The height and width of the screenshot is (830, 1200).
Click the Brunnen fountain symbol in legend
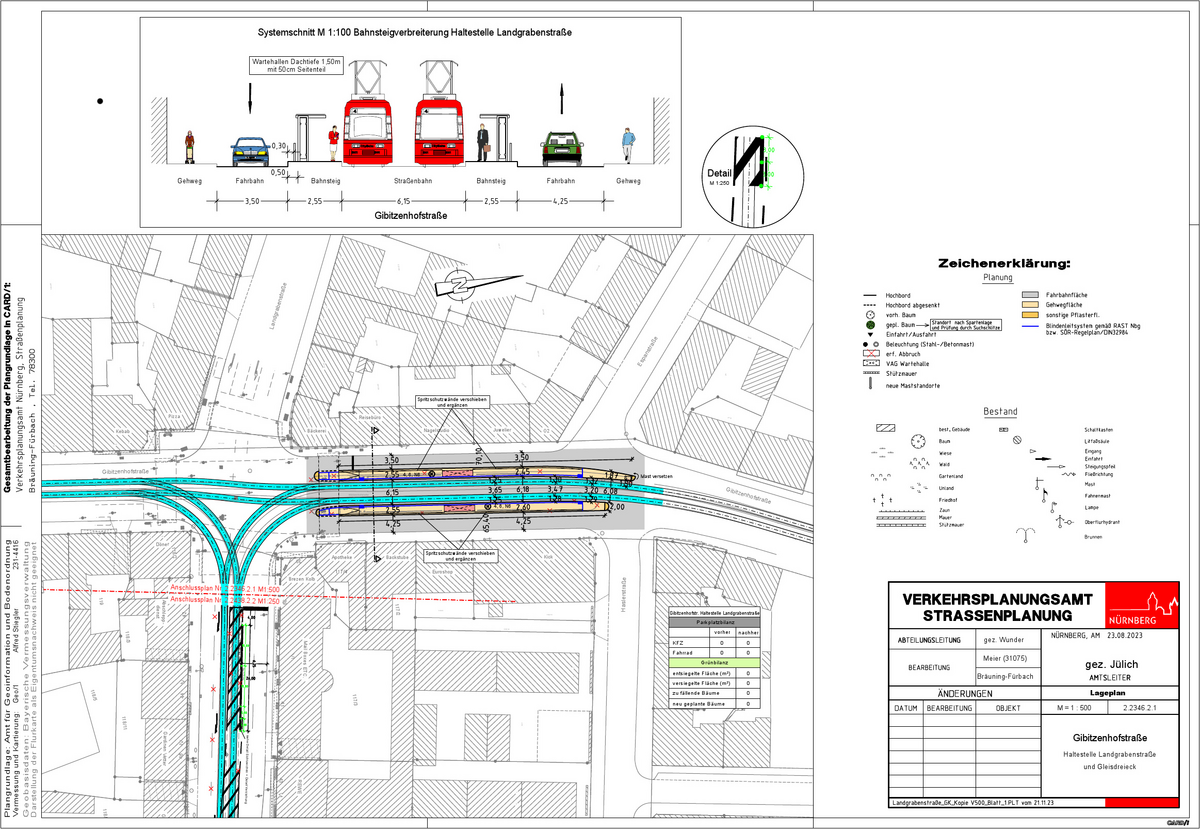[x=1023, y=533]
